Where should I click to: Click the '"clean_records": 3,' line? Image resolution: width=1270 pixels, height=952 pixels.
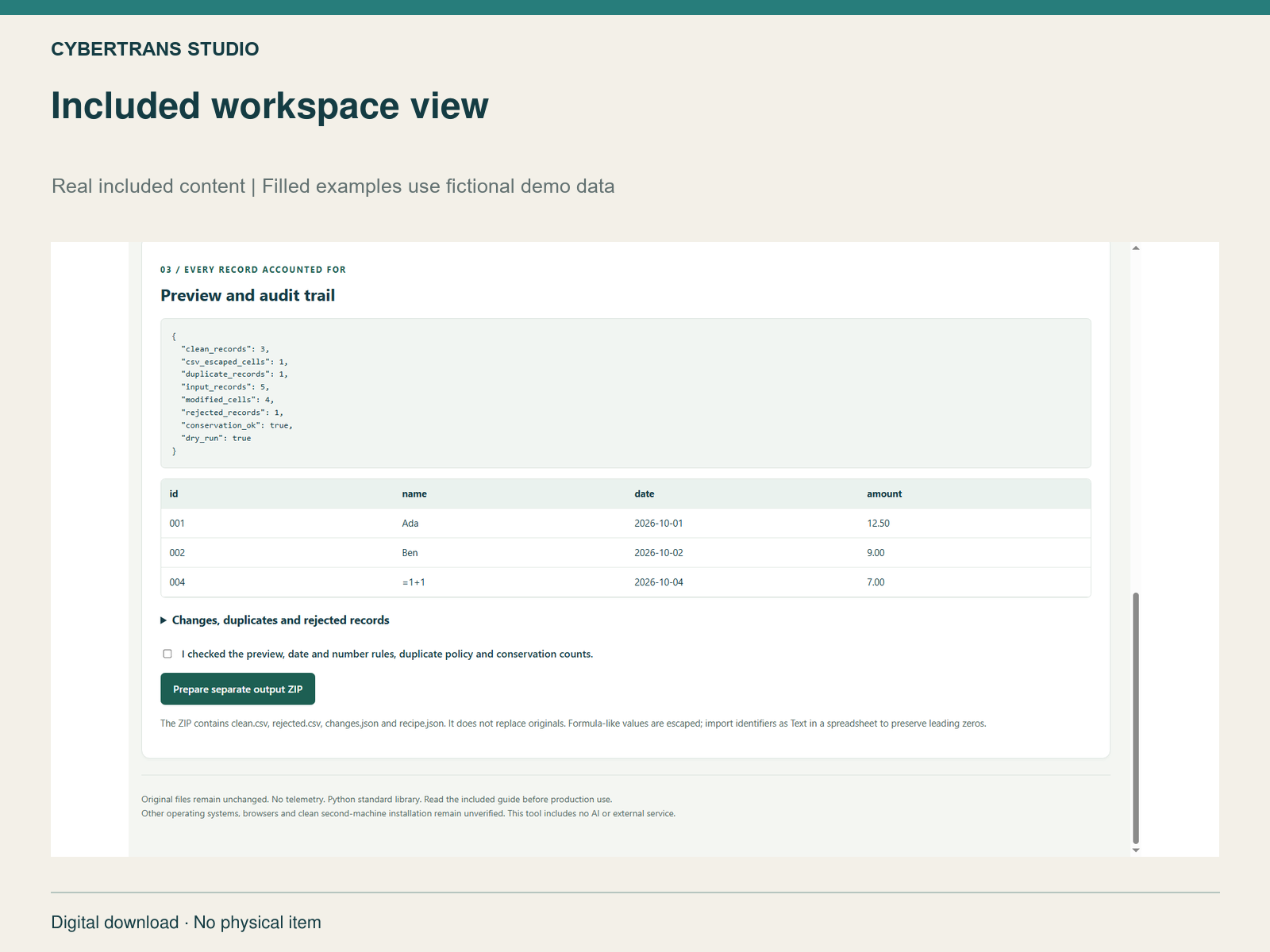coord(225,349)
